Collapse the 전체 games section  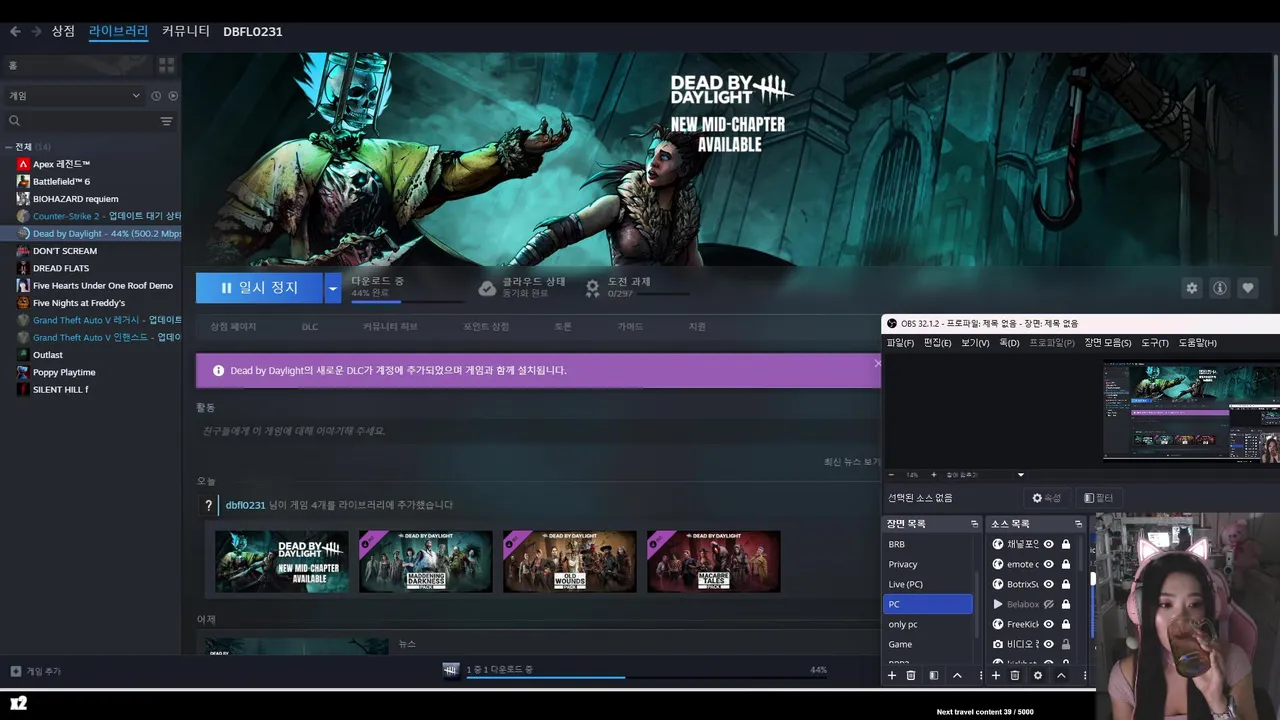(x=9, y=147)
